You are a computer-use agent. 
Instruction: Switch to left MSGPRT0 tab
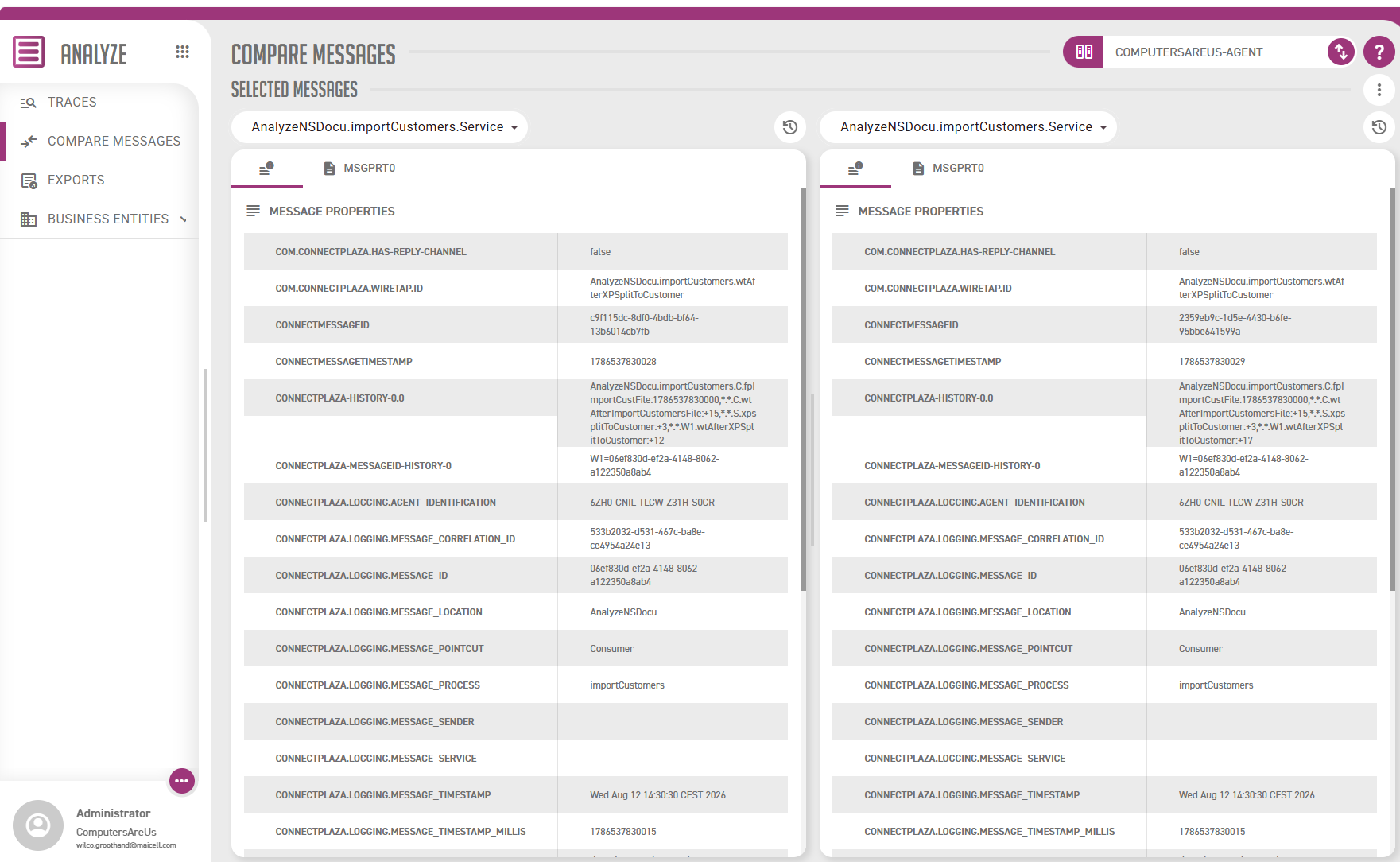pos(359,168)
